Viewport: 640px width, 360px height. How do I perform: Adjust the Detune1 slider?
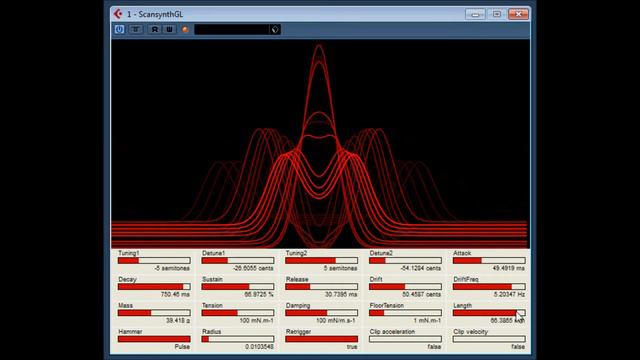point(238,260)
